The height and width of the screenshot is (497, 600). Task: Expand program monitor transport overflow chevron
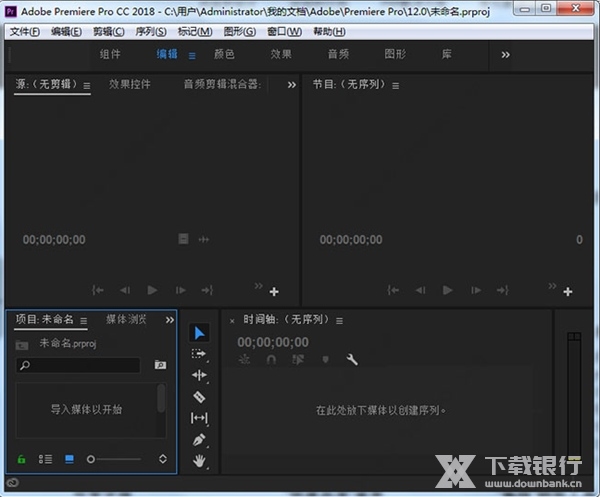coord(552,285)
